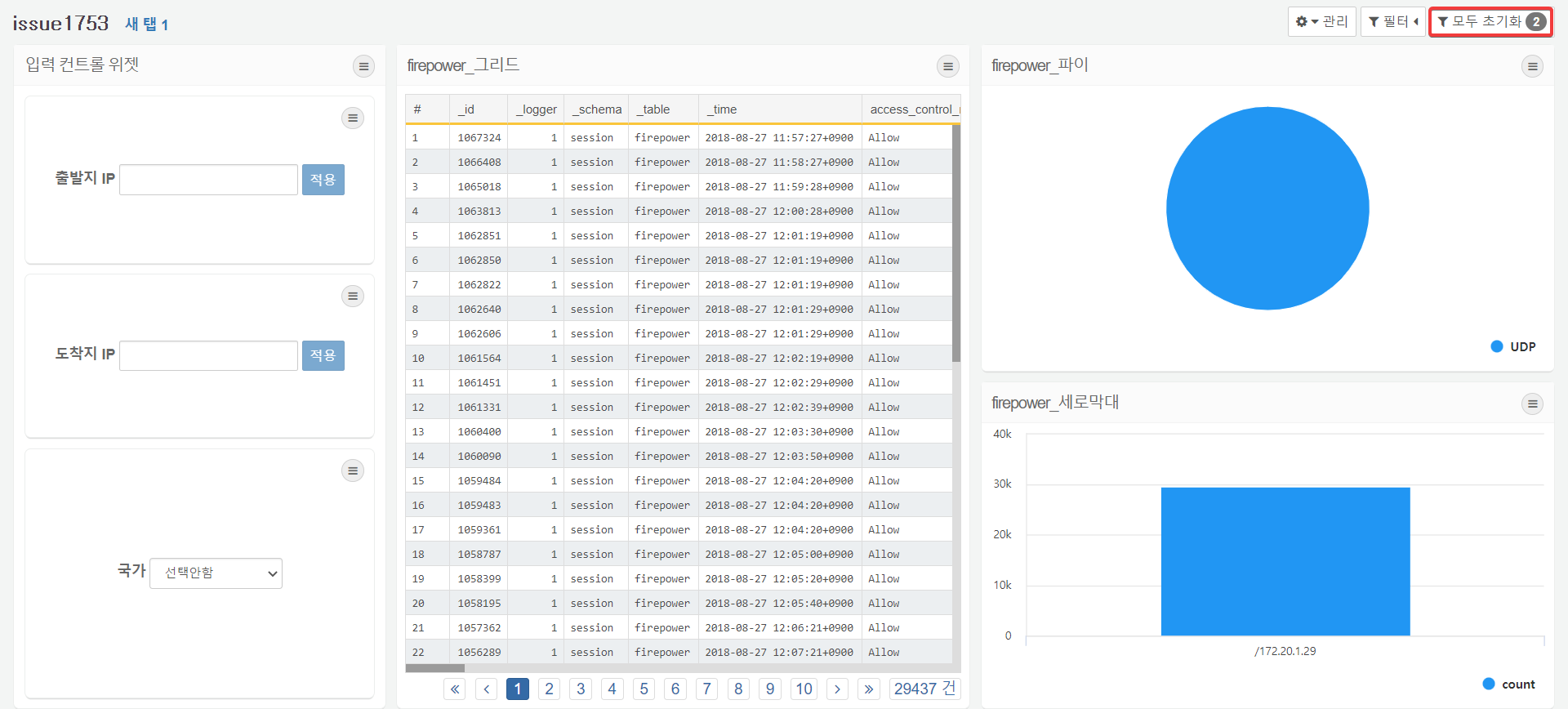
Task: Click the /172.20.1.29 axis label
Action: pos(1285,651)
